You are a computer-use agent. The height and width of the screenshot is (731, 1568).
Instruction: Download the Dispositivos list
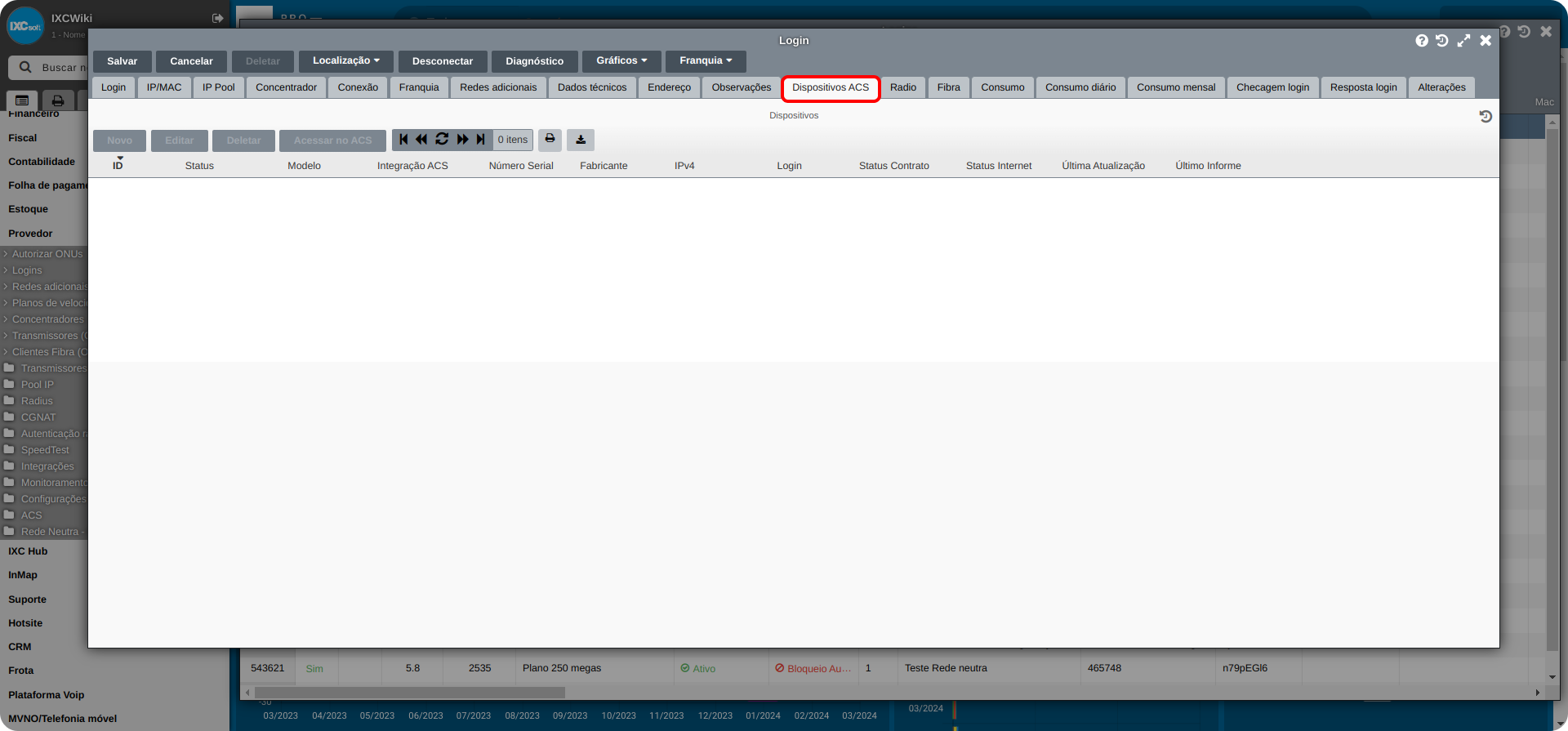click(581, 140)
